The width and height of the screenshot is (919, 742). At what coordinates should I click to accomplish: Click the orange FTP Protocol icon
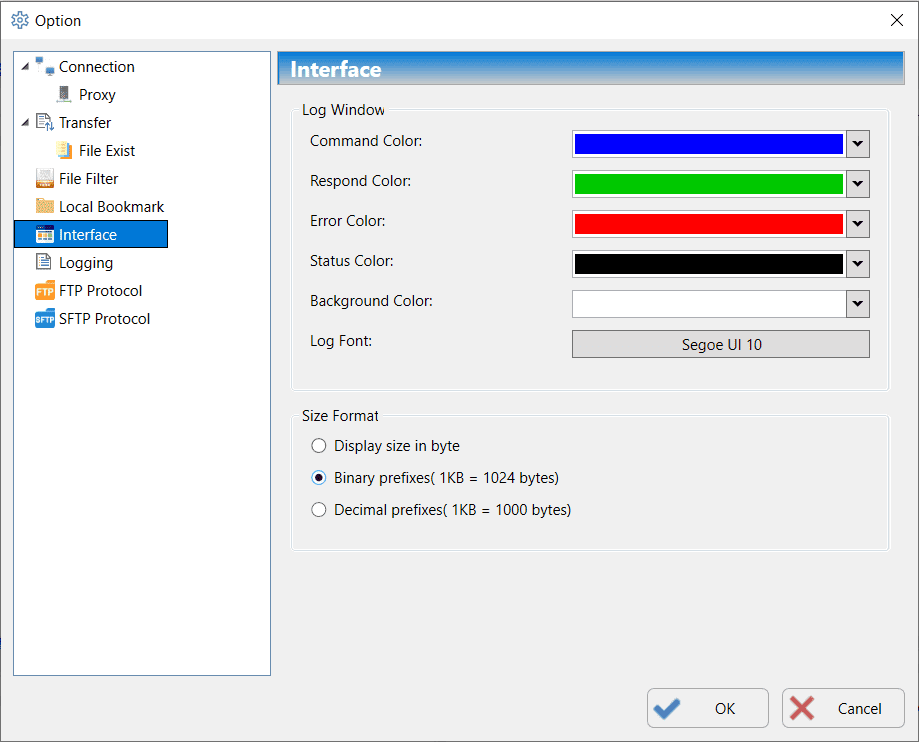(44, 291)
